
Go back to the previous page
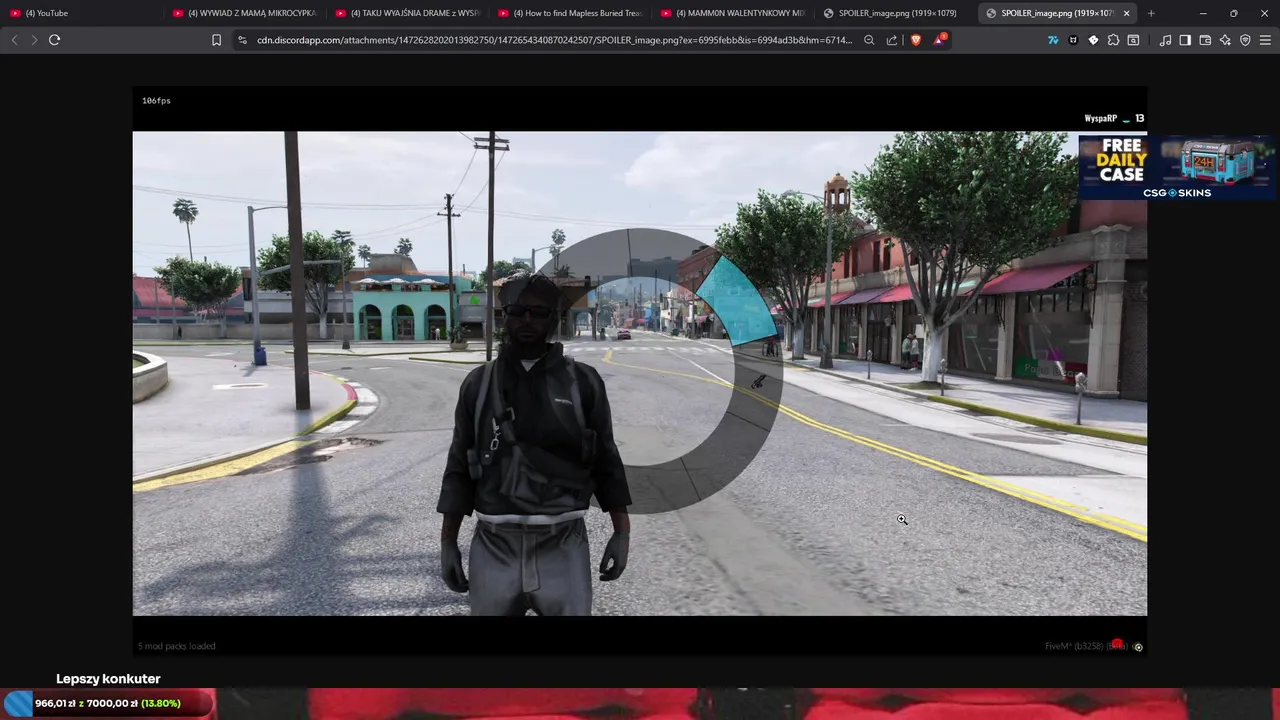[14, 40]
